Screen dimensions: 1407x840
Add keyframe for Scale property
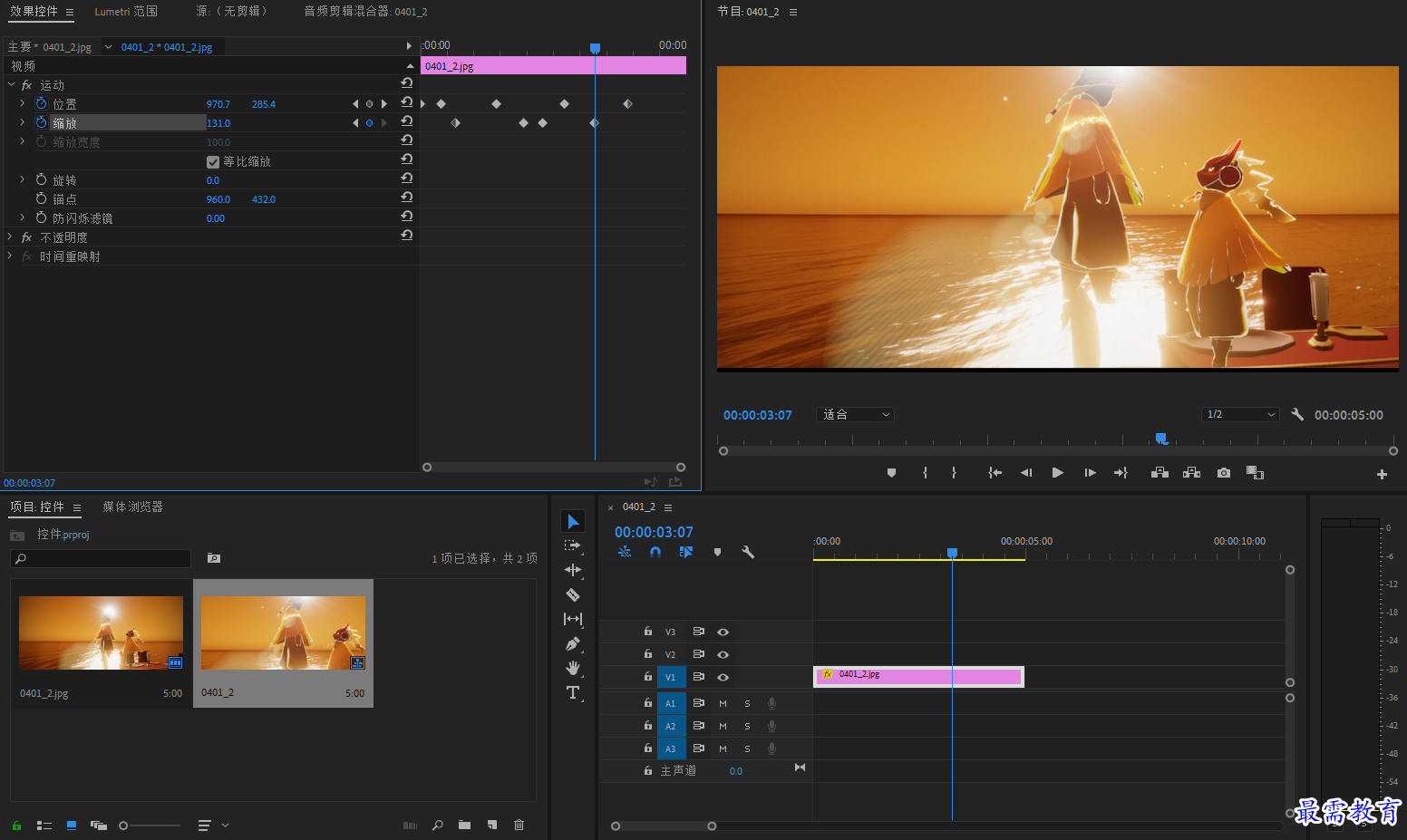click(369, 122)
